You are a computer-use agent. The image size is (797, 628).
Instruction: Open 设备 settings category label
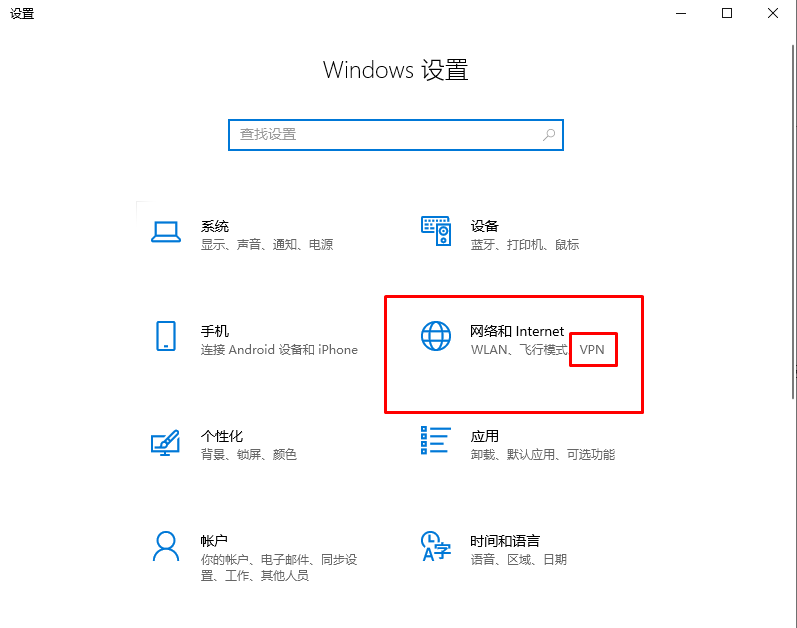[484, 226]
